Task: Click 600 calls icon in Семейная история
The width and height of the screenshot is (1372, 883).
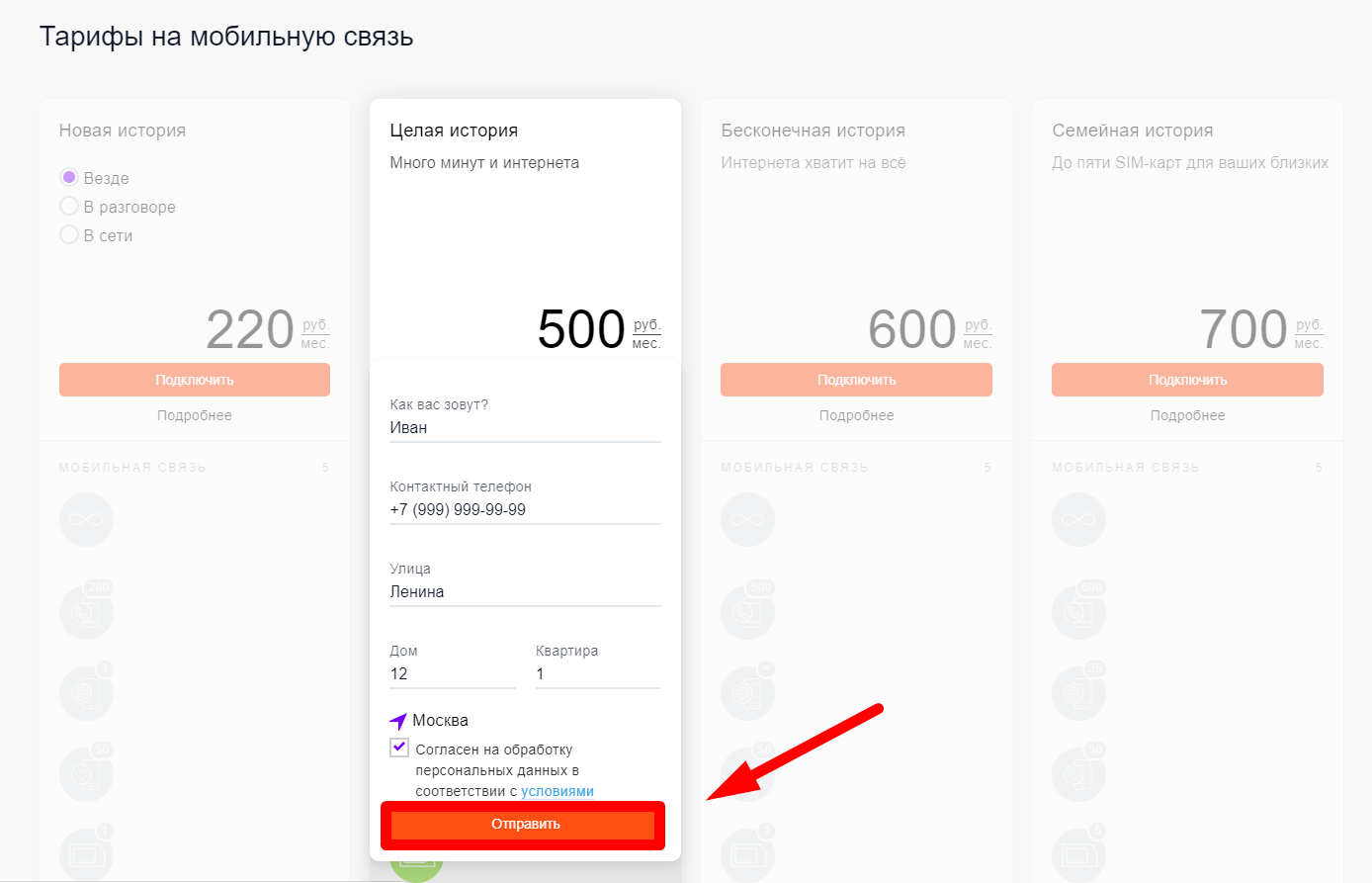Action: (x=1078, y=612)
